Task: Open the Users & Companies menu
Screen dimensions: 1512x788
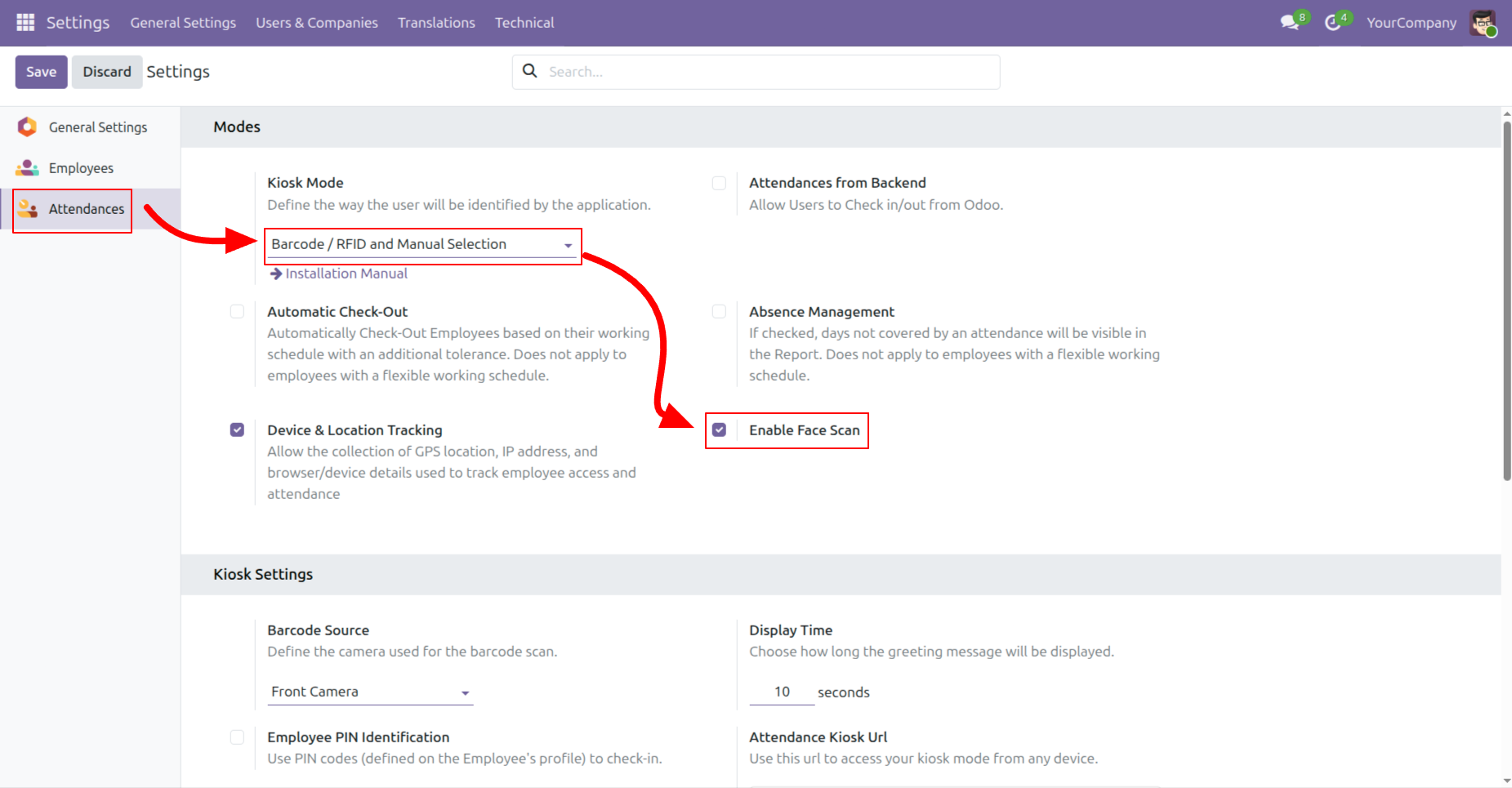Action: point(316,23)
